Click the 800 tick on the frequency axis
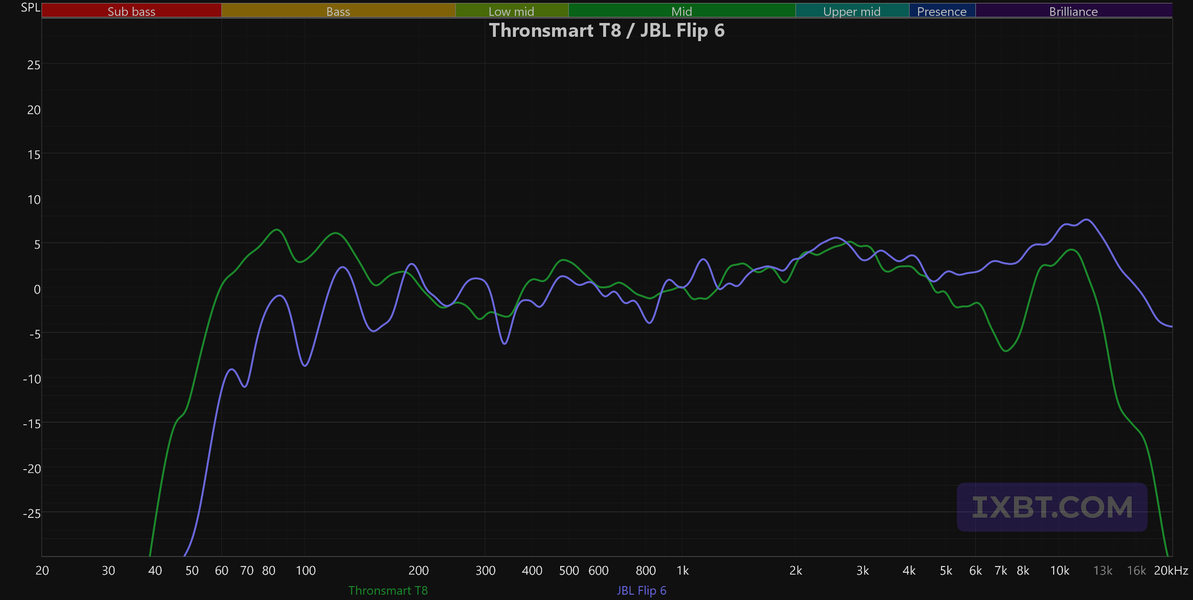 coord(646,570)
